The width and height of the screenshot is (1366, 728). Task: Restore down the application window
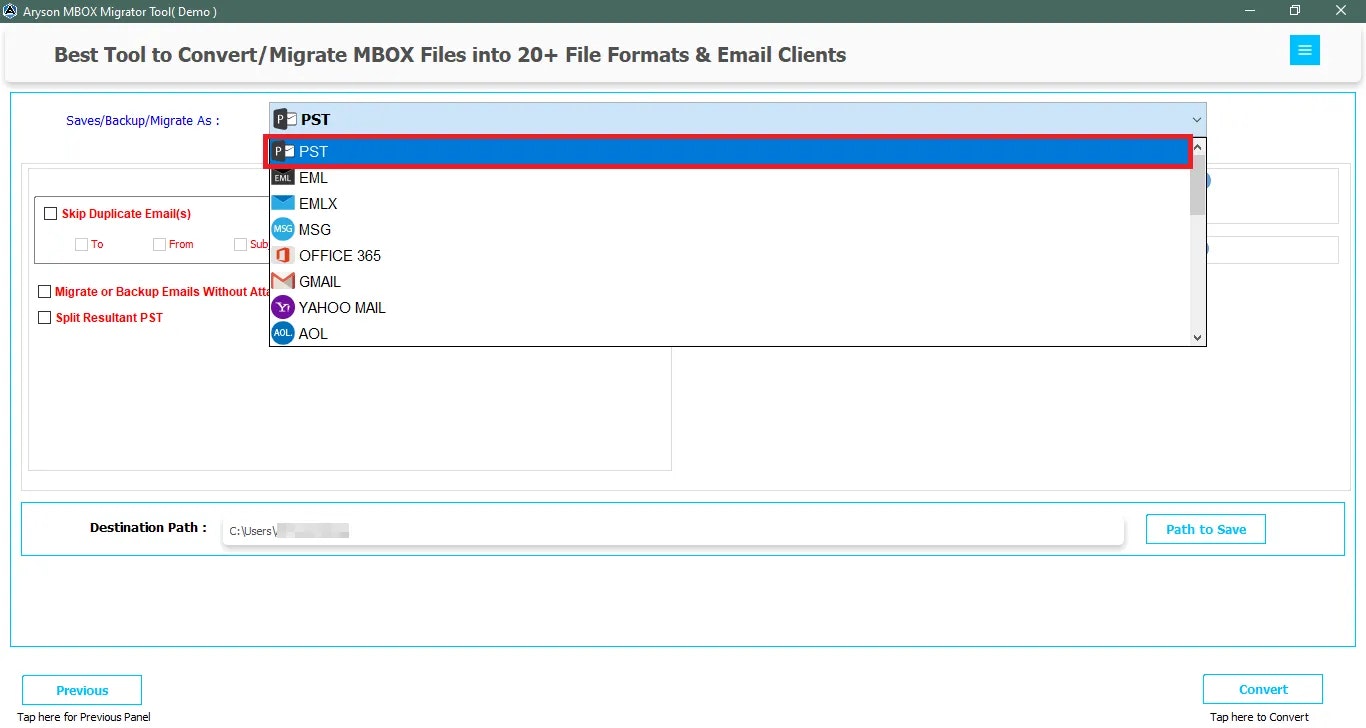[x=1295, y=11]
